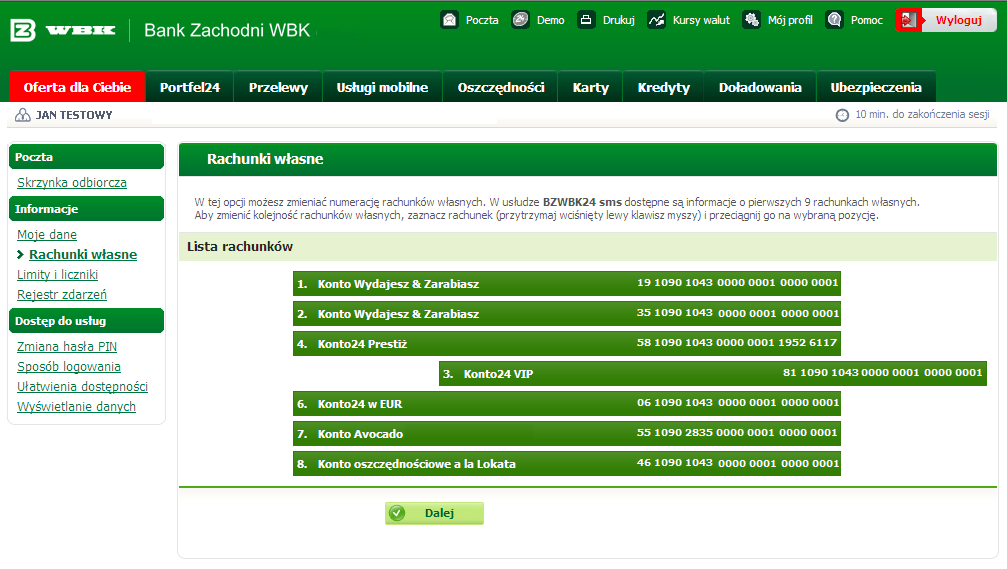
Task: Click the Poczta text link in header
Action: tap(482, 21)
